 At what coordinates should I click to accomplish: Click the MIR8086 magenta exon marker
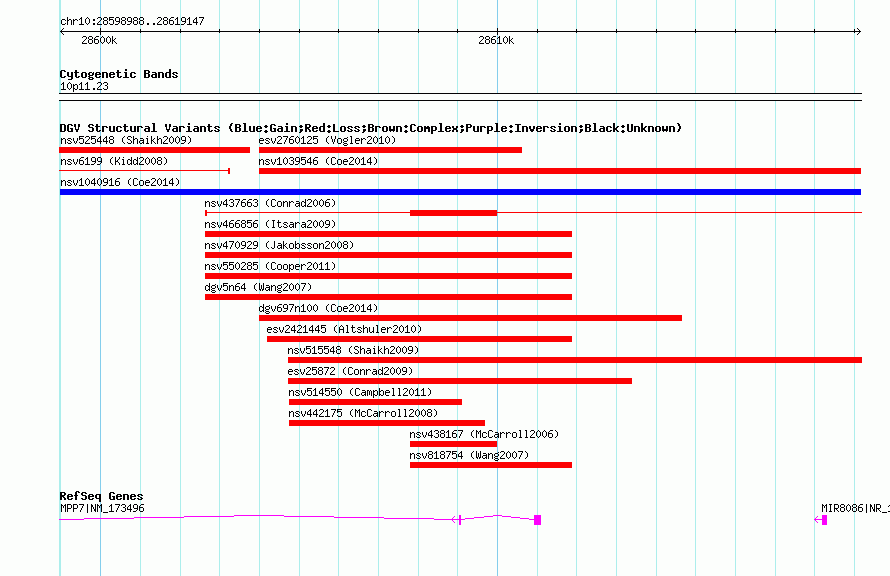tap(824, 520)
